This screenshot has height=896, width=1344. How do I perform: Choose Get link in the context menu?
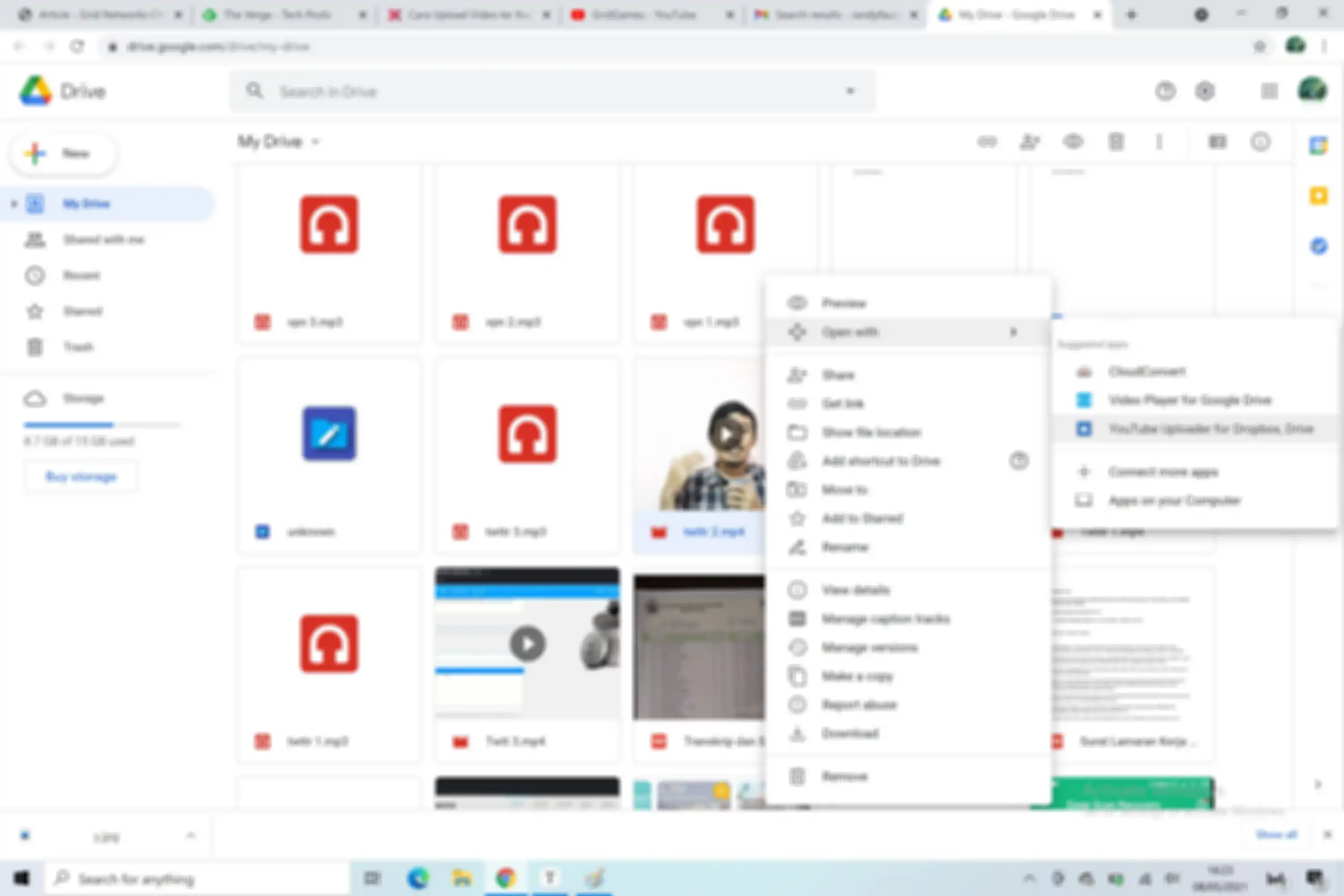(908, 404)
